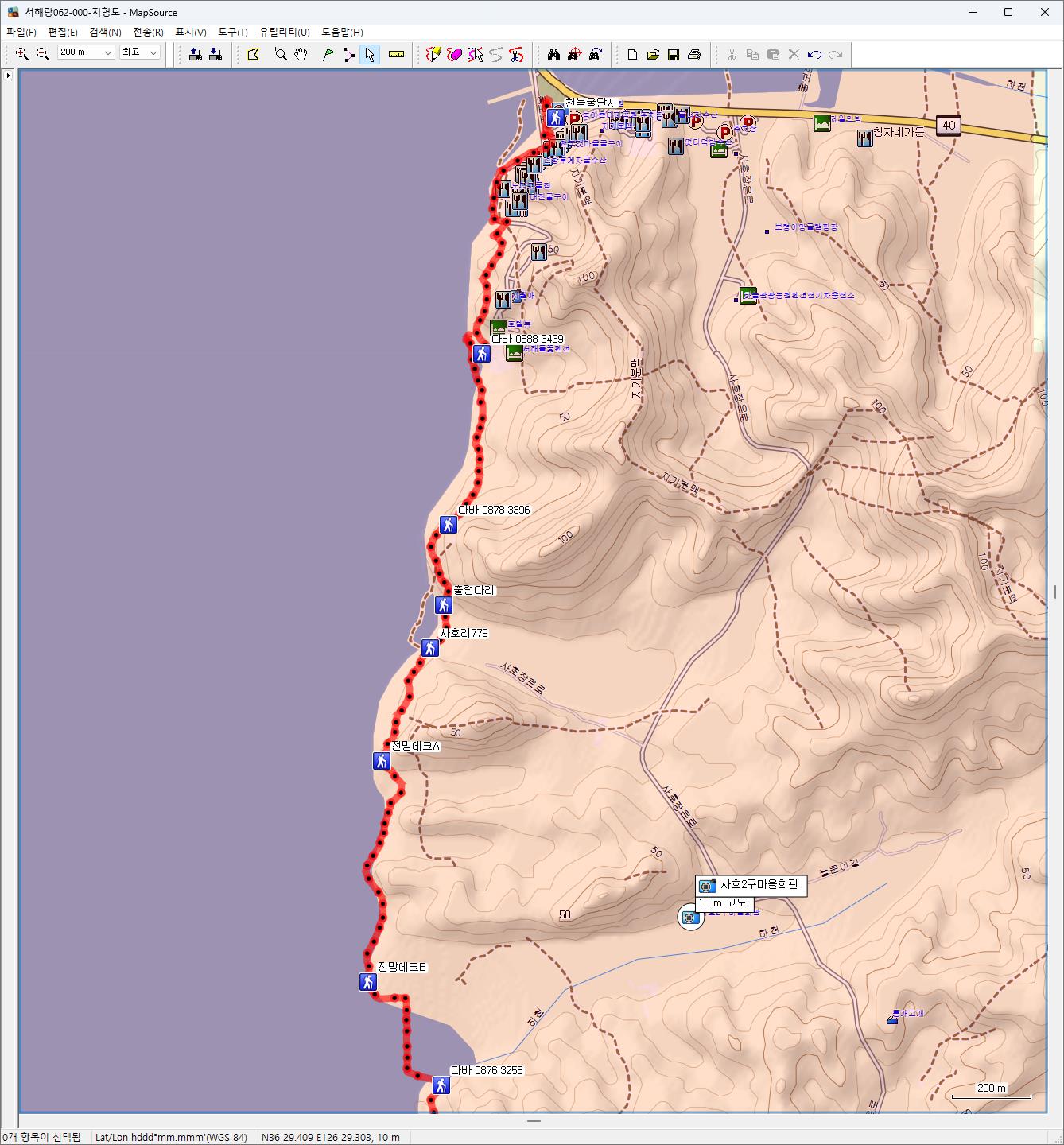Select the route tool
This screenshot has width=1064, height=1145.
coord(348,54)
